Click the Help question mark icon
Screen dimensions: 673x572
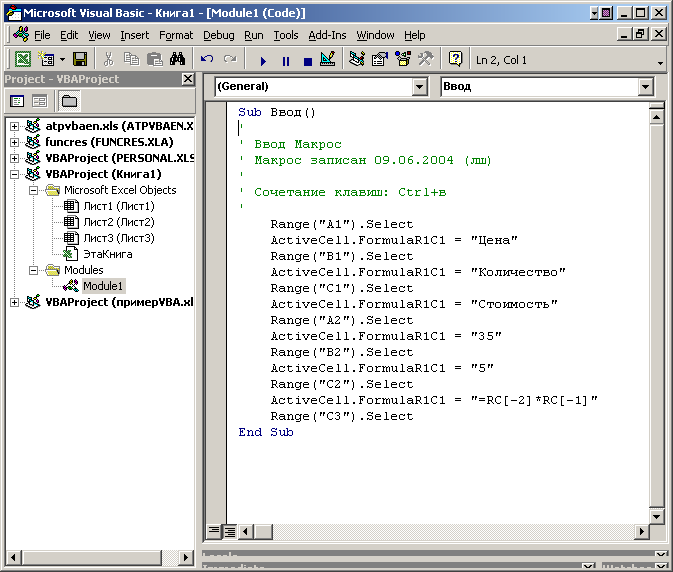pyautogui.click(x=455, y=59)
